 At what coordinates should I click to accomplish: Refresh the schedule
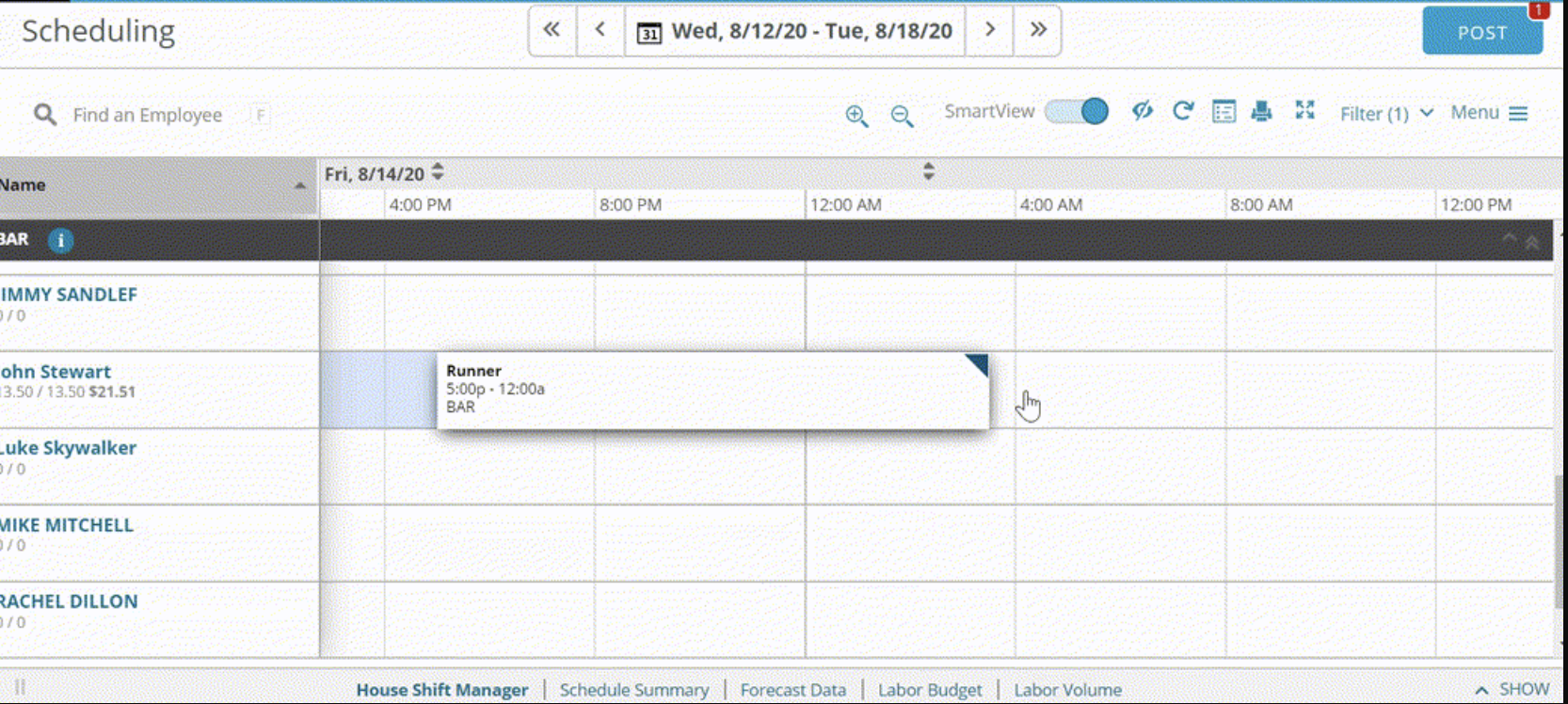[1183, 111]
